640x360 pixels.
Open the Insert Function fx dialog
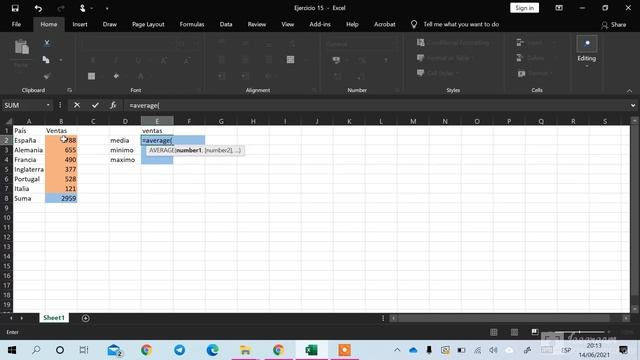tap(113, 105)
